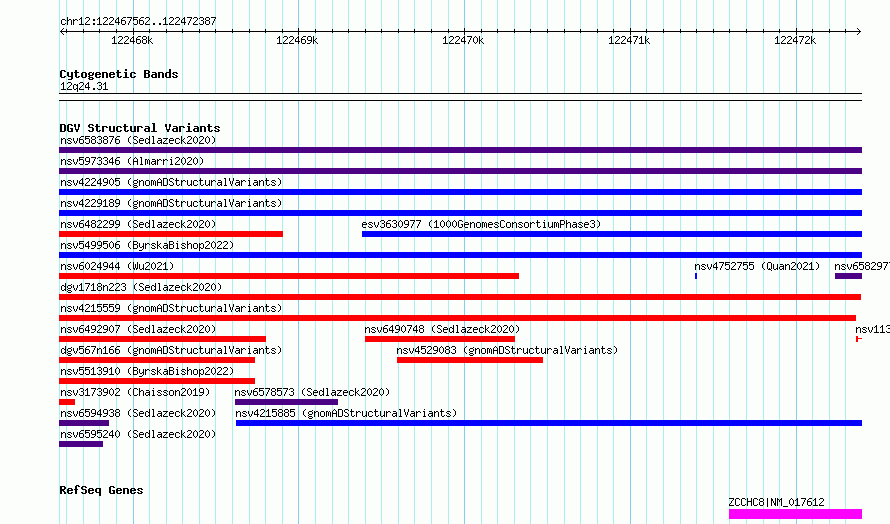The width and height of the screenshot is (890, 524).
Task: Select the nsv6594938 purple variant bar
Action: coord(84,423)
